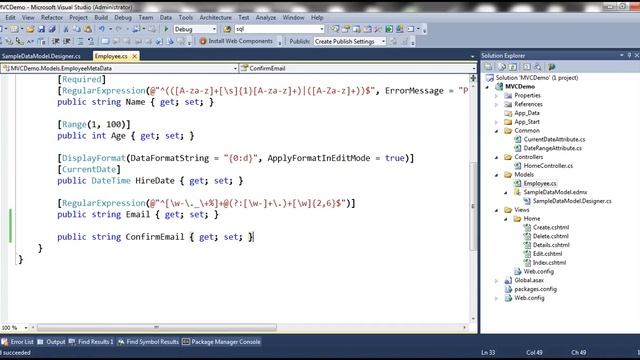Image resolution: width=640 pixels, height=360 pixels.
Task: Collapse the Controllers folder
Action: point(497,157)
